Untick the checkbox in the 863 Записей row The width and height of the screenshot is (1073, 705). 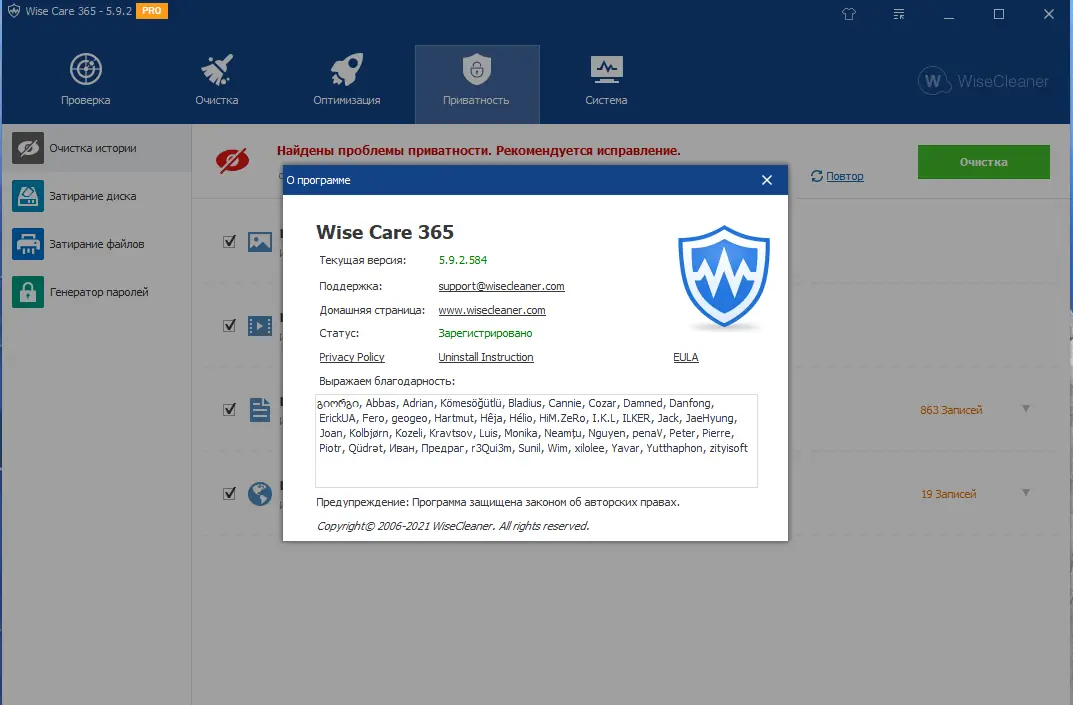(229, 409)
